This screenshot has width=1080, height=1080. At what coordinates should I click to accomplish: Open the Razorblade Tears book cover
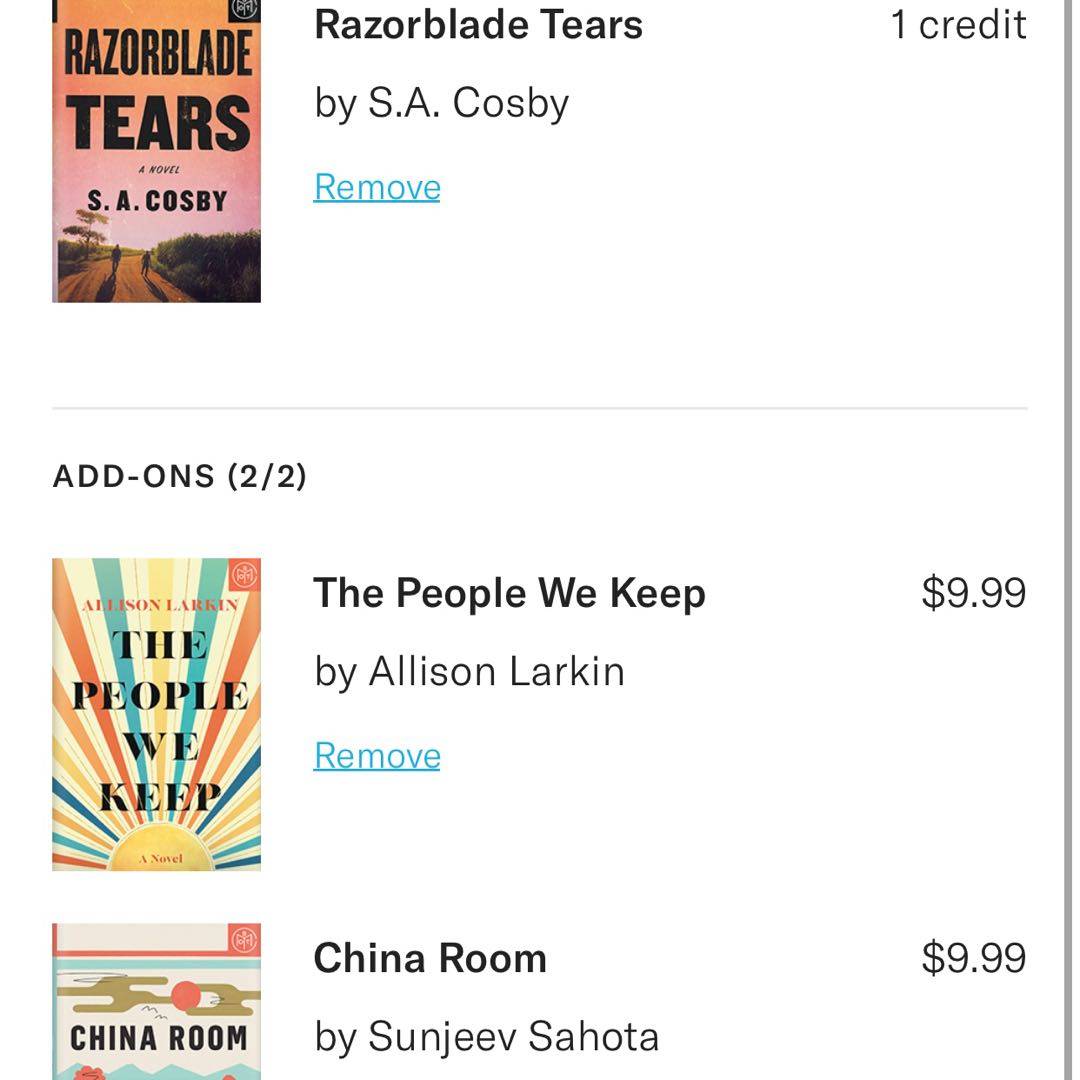click(x=156, y=150)
